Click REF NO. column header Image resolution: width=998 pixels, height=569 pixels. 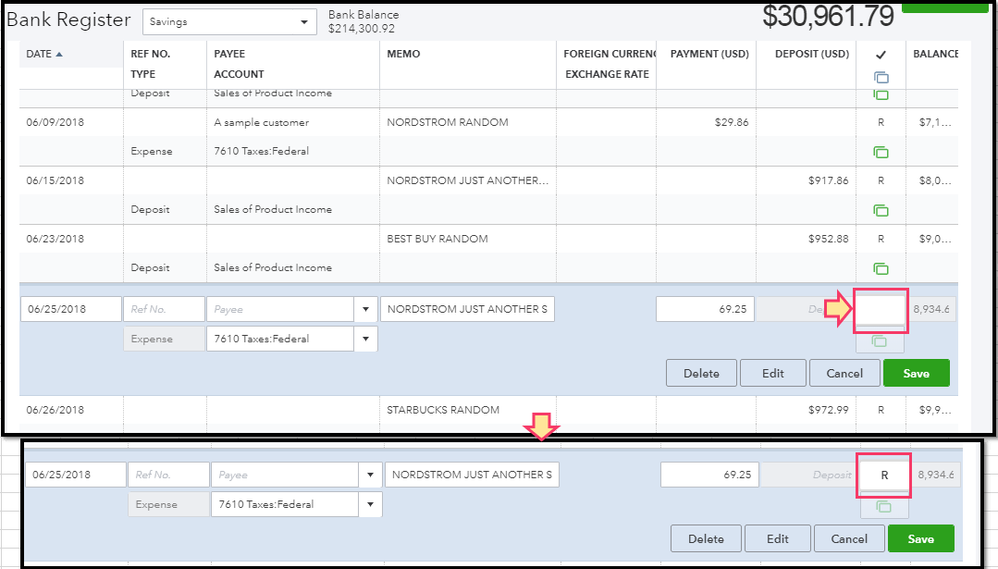pos(150,54)
